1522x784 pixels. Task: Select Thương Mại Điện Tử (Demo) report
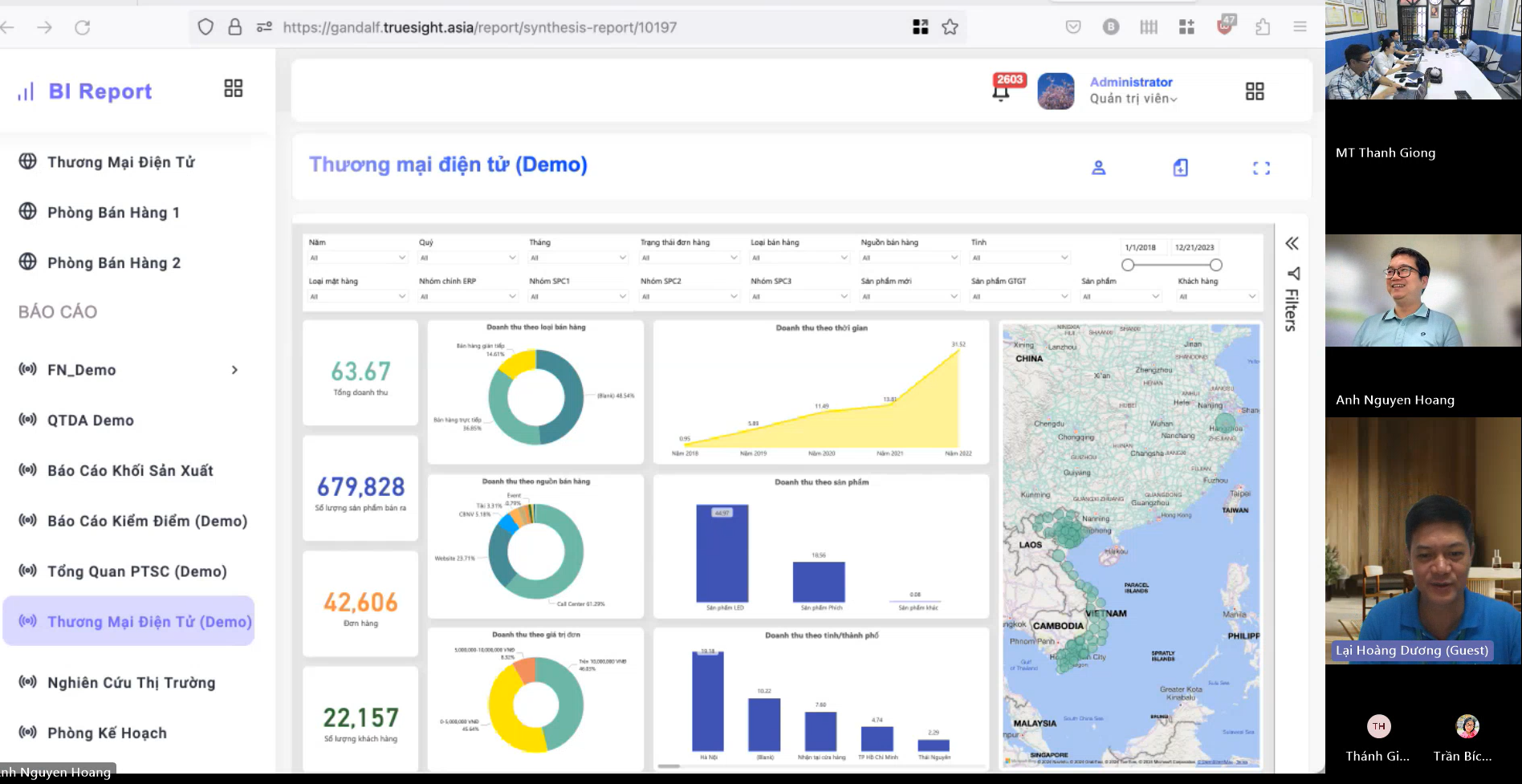pyautogui.click(x=129, y=621)
